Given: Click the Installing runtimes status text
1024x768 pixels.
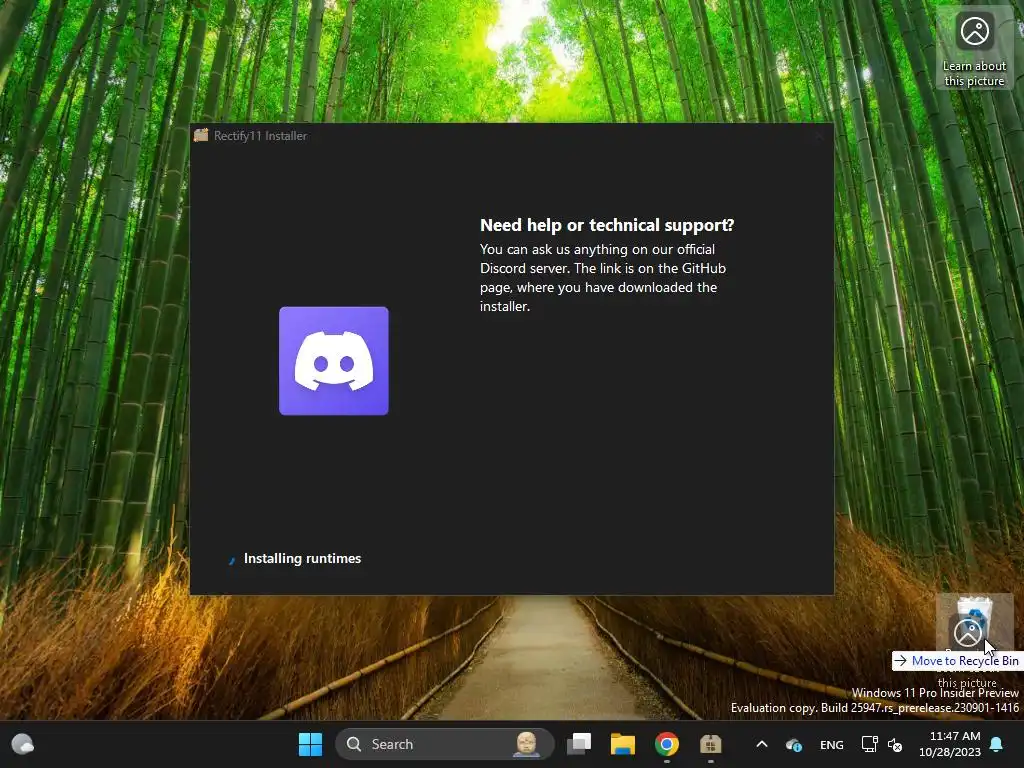Looking at the screenshot, I should click(302, 558).
